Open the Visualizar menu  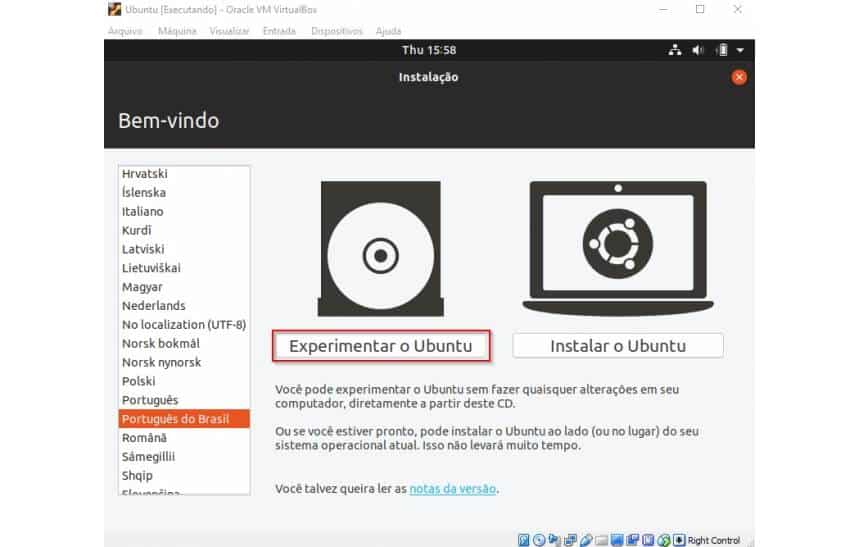pos(229,31)
